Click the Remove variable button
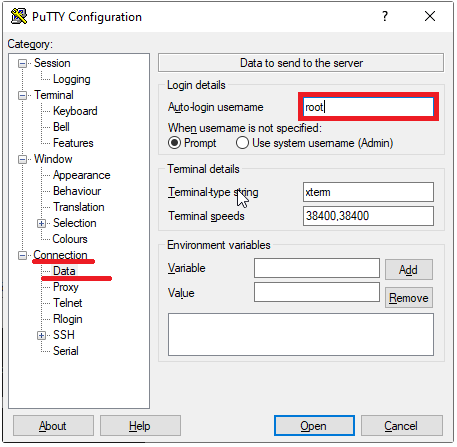 click(409, 298)
